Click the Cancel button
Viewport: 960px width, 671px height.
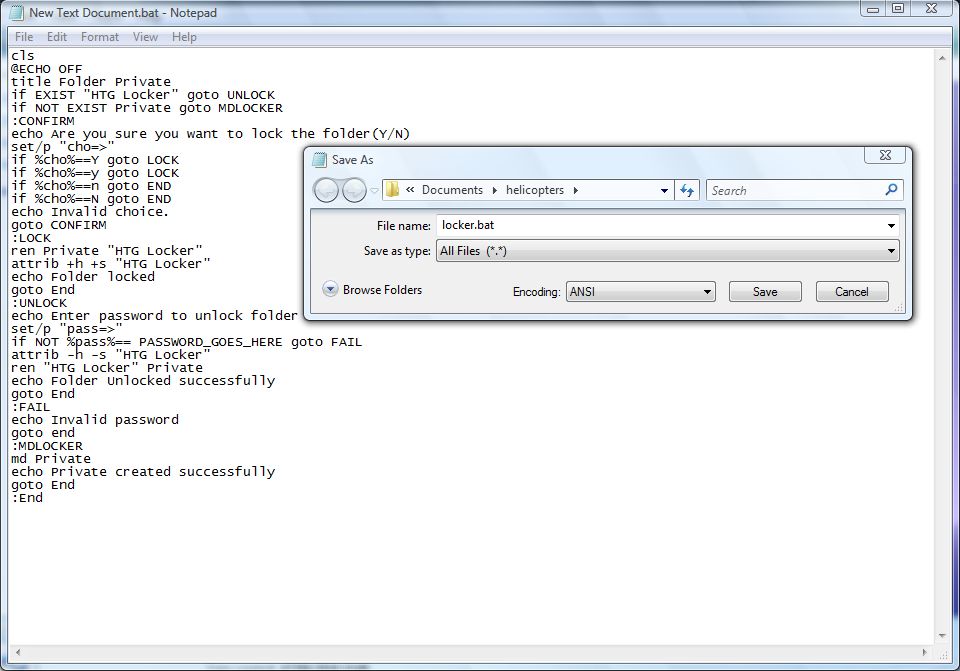point(851,291)
